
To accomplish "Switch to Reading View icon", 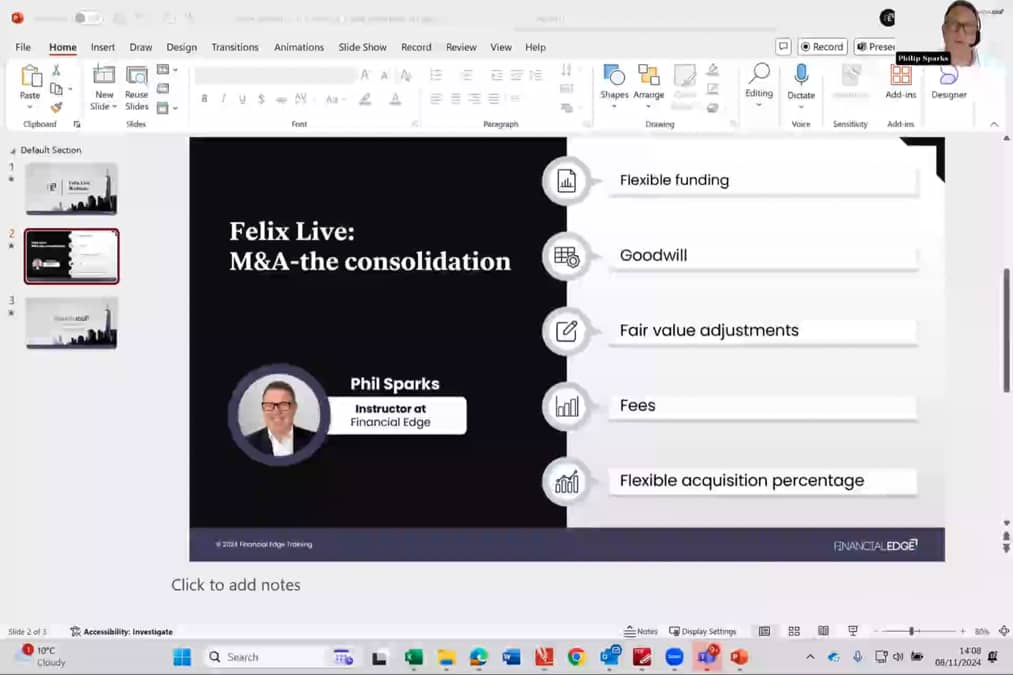I will (x=823, y=631).
